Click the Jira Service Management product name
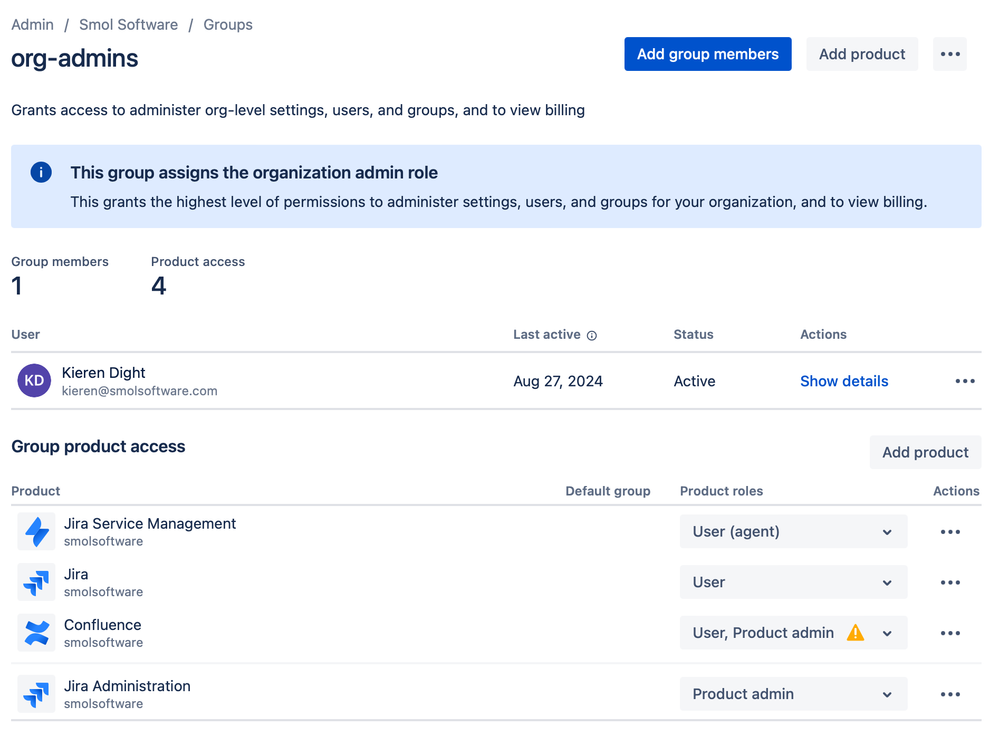This screenshot has width=999, height=742. (150, 524)
